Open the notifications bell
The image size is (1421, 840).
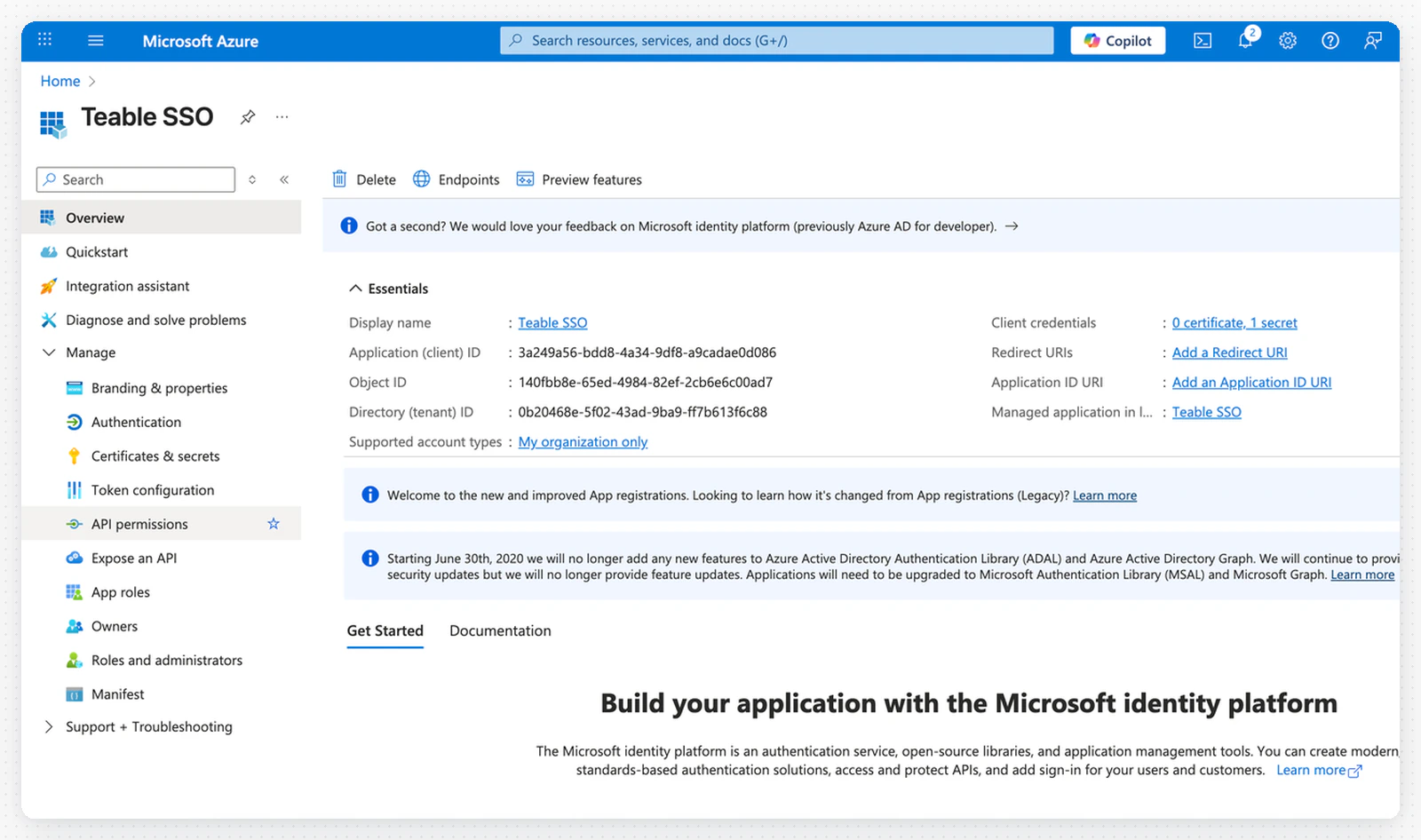[1246, 40]
